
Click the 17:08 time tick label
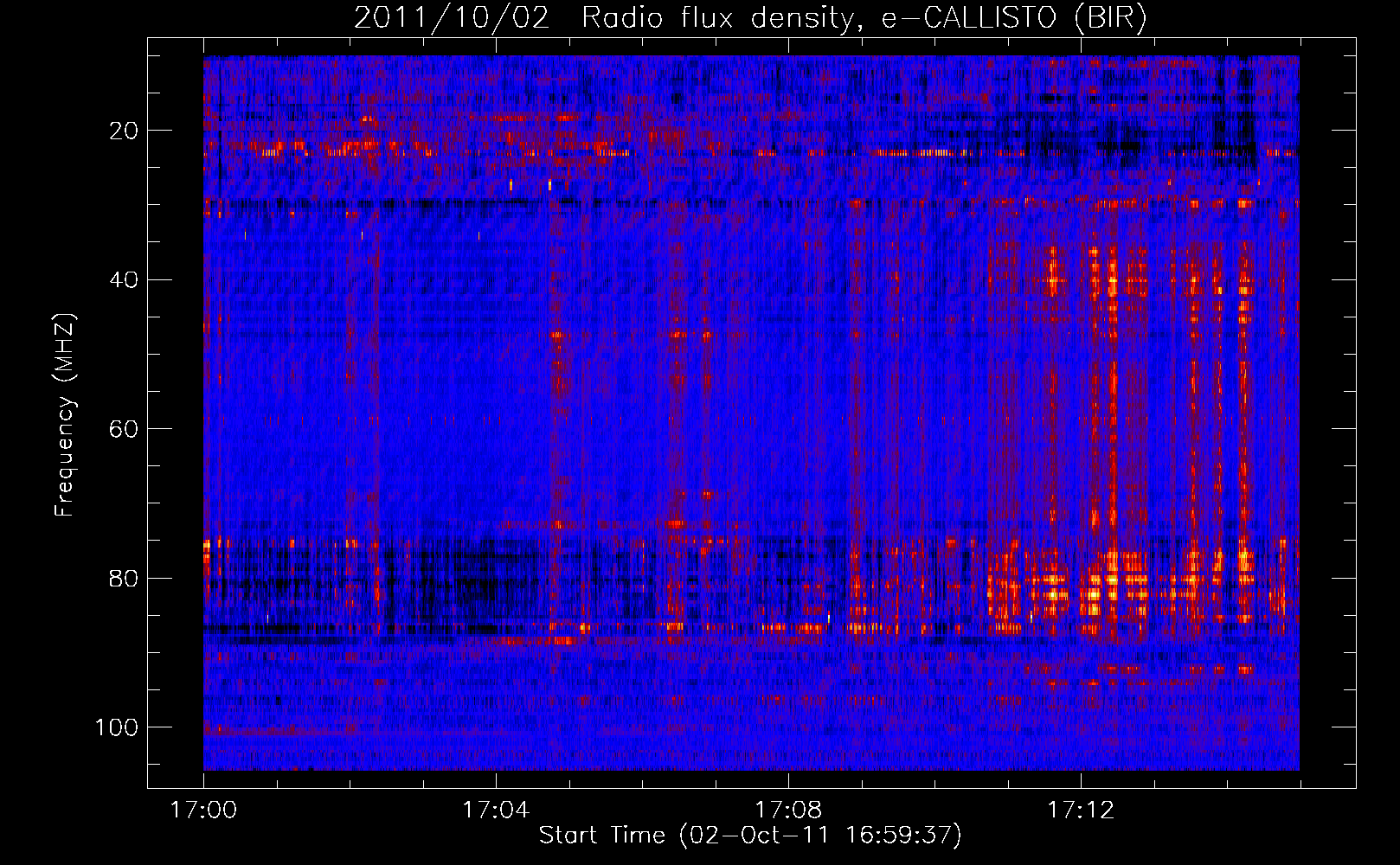(x=788, y=811)
